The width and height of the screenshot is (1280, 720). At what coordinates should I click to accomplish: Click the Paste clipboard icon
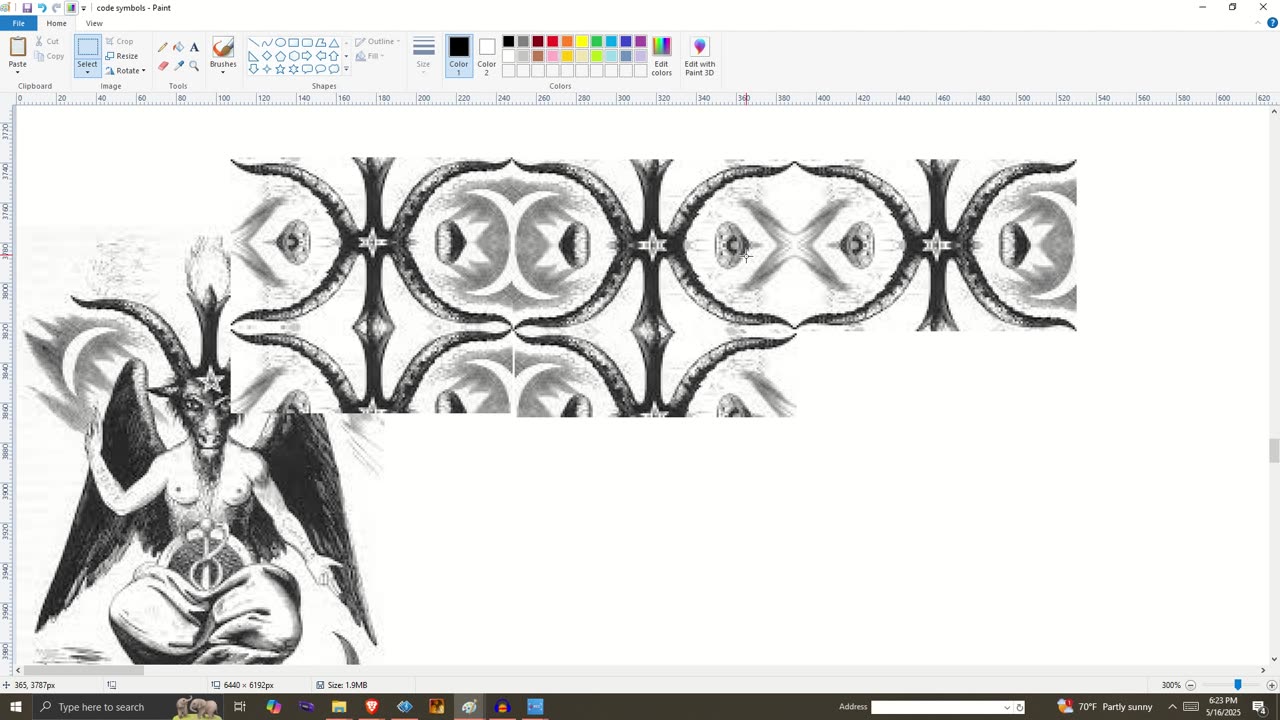click(x=18, y=47)
